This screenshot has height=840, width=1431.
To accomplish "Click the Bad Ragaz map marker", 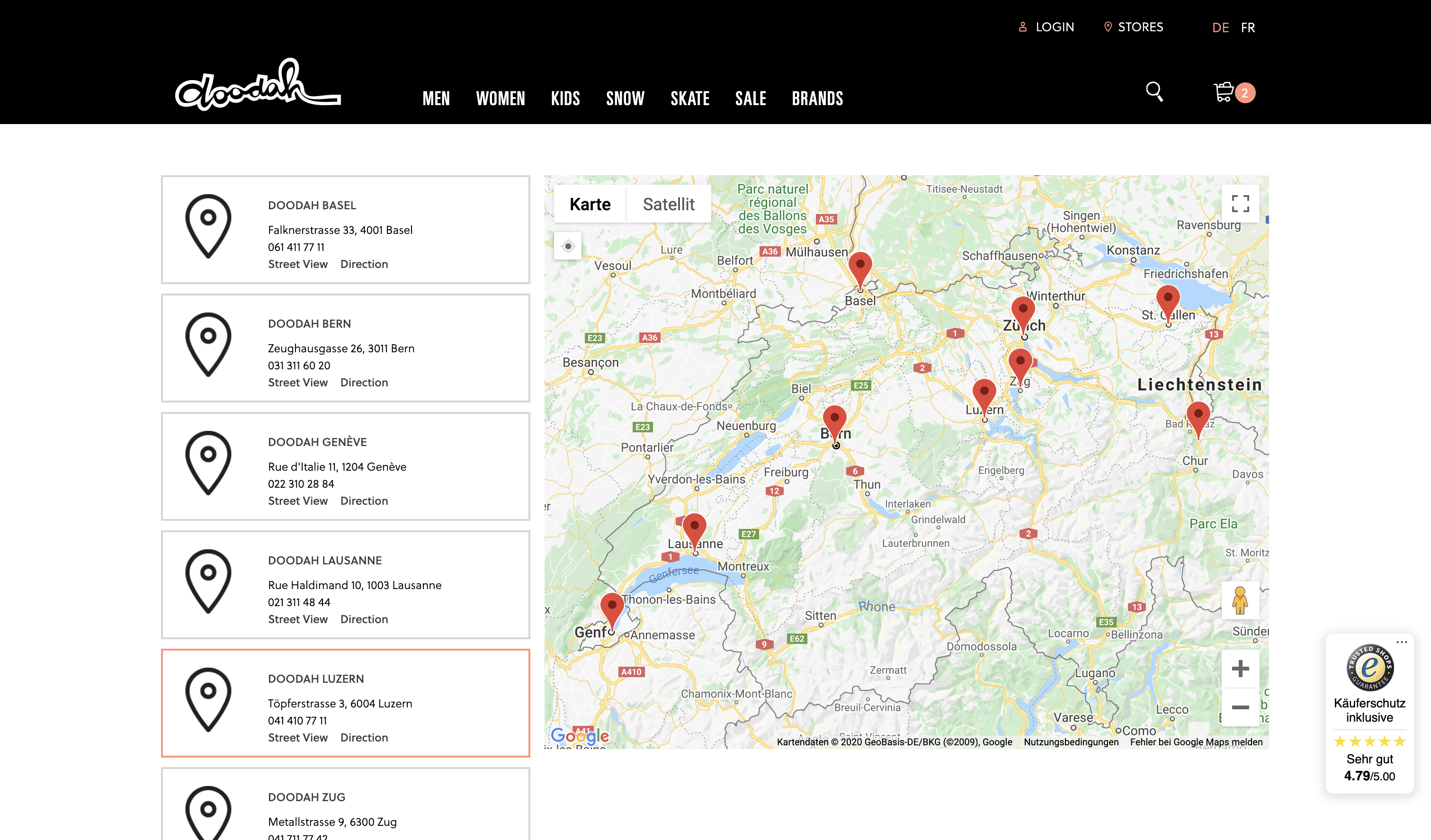I will click(1198, 421).
